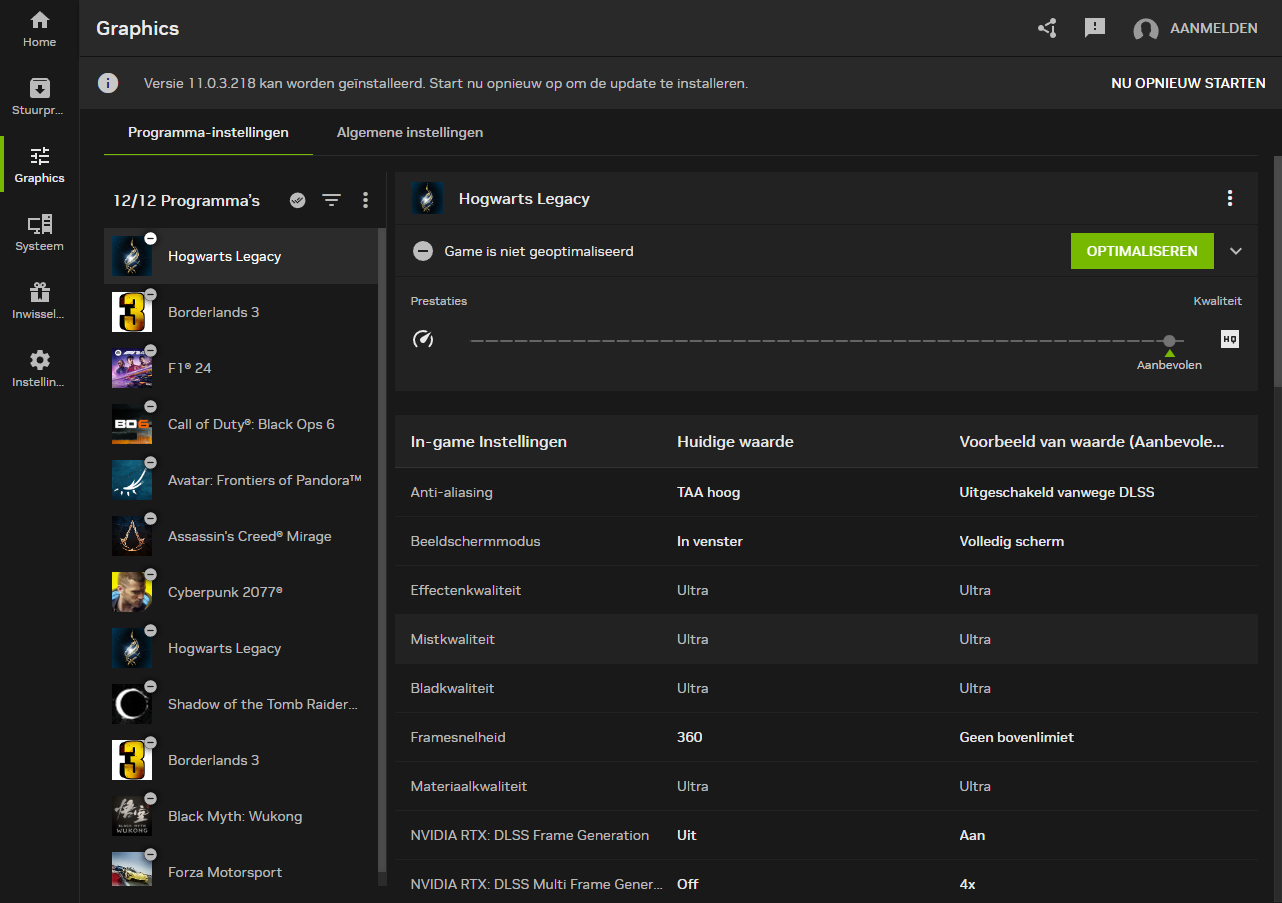Open the Home page in sidebar
This screenshot has width=1282, height=903.
pos(39,29)
